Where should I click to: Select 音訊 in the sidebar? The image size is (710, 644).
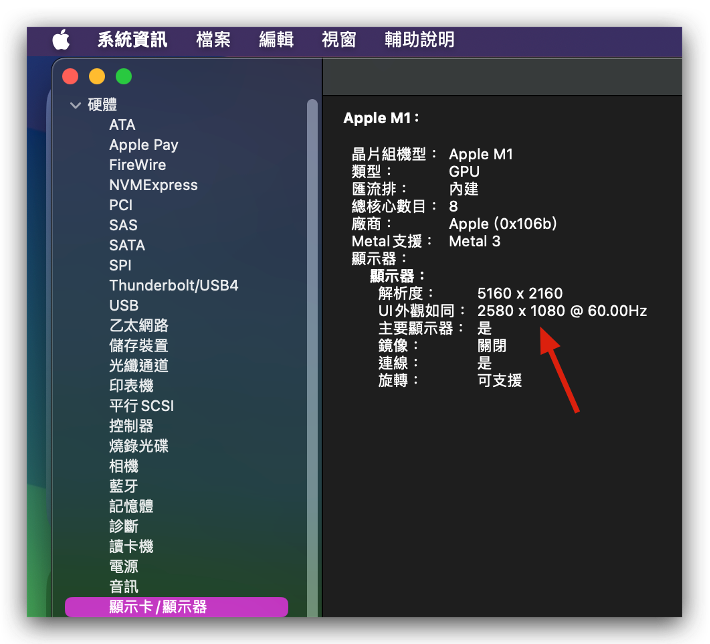click(x=124, y=587)
